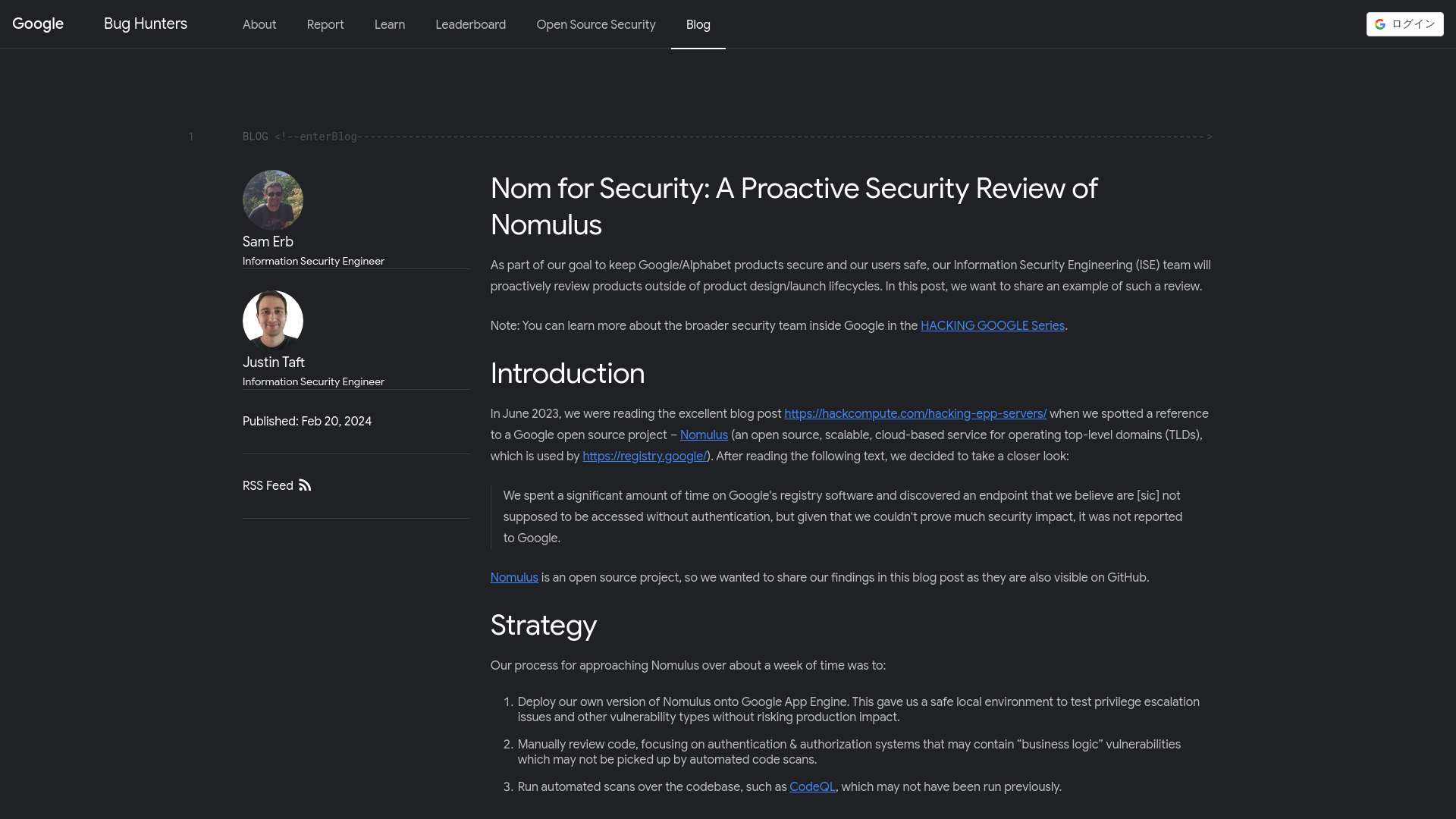Click the Introduction heading
1456x819 pixels.
click(567, 373)
